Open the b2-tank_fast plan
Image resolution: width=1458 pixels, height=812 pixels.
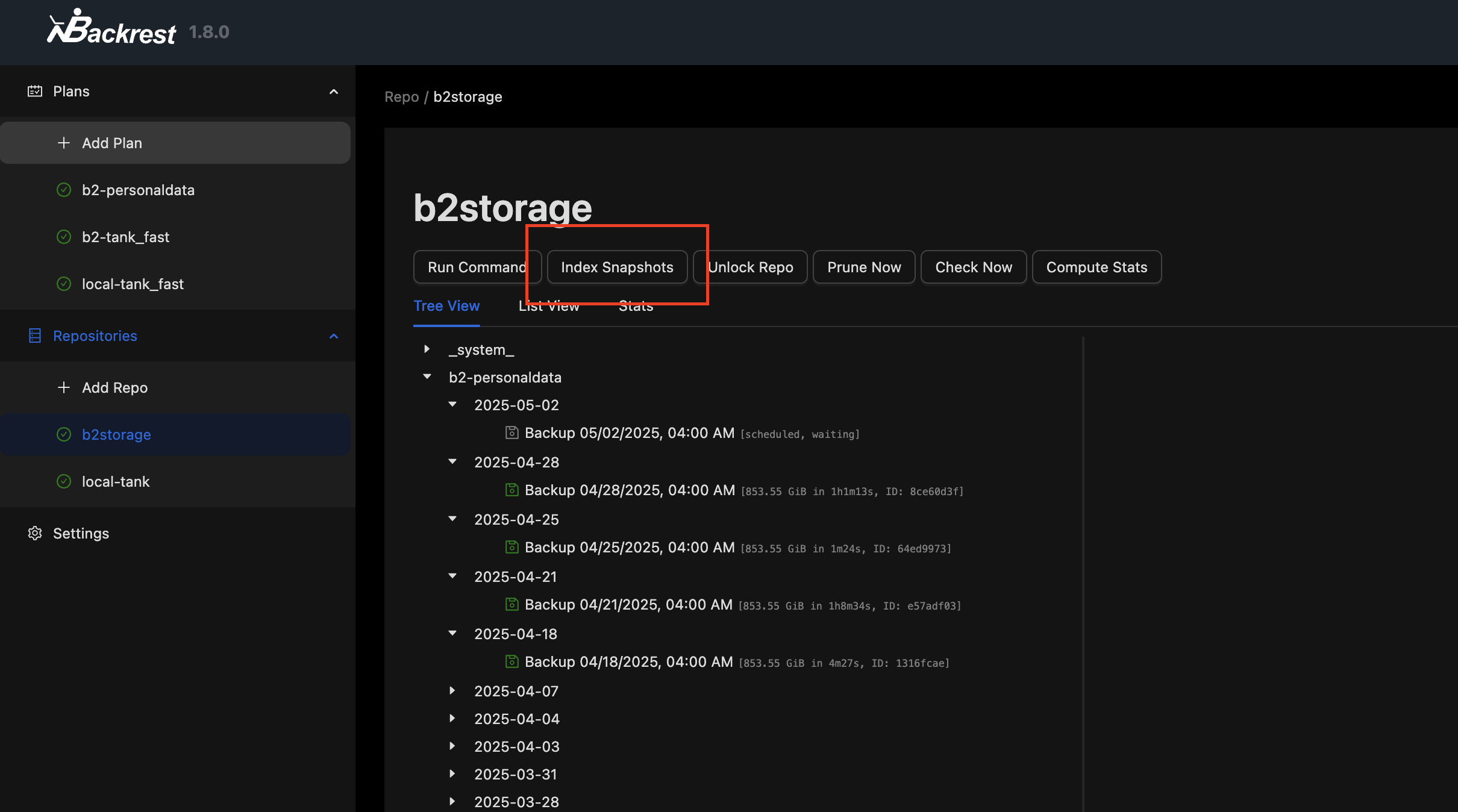click(175, 237)
